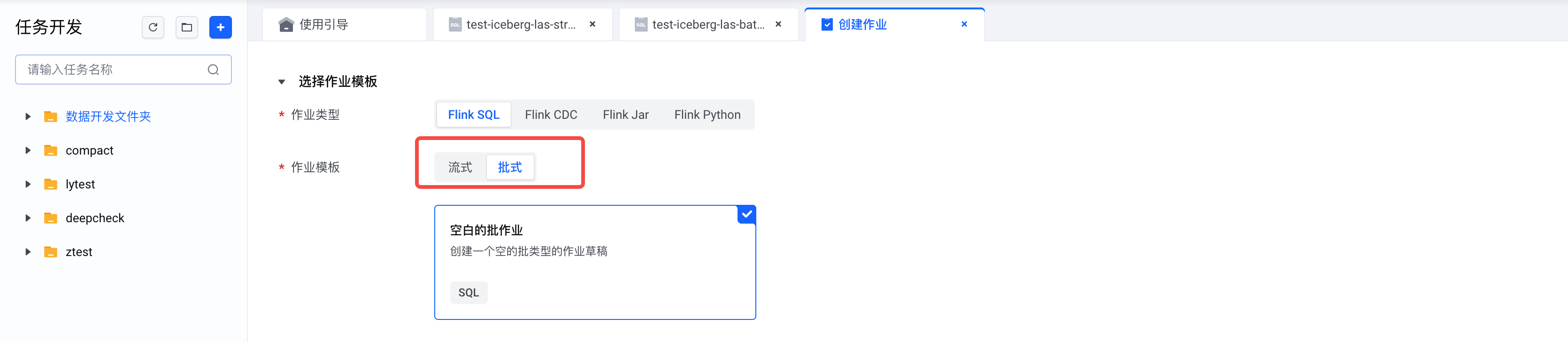The height and width of the screenshot is (342, 1568).
Task: Click the new folder icon button
Action: 187,27
